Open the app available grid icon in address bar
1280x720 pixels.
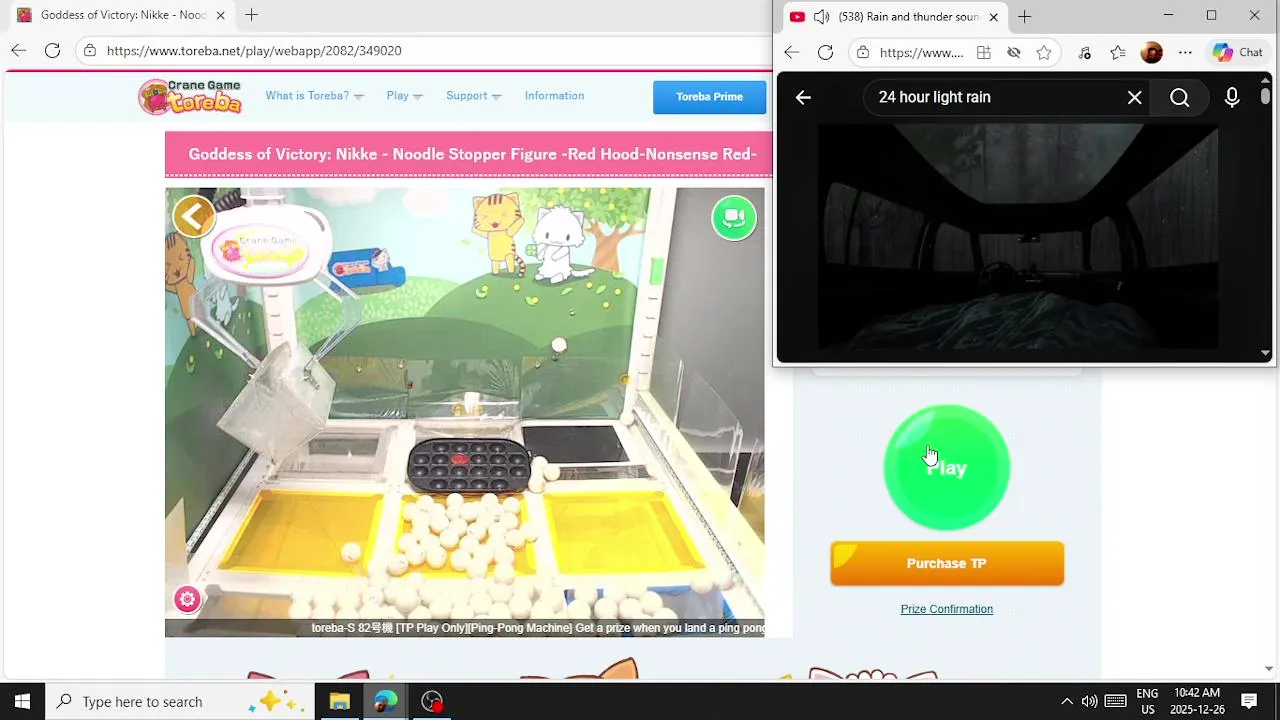984,53
